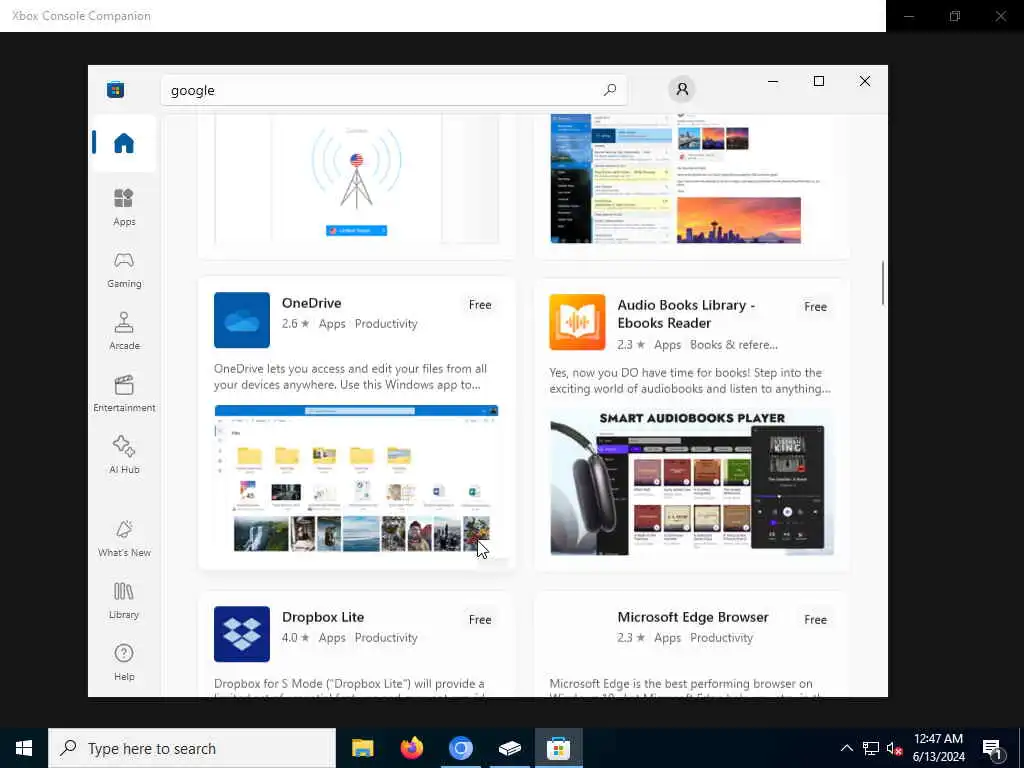This screenshot has width=1024, height=768.
Task: View the mail app sunset screenshot
Action: click(x=692, y=179)
